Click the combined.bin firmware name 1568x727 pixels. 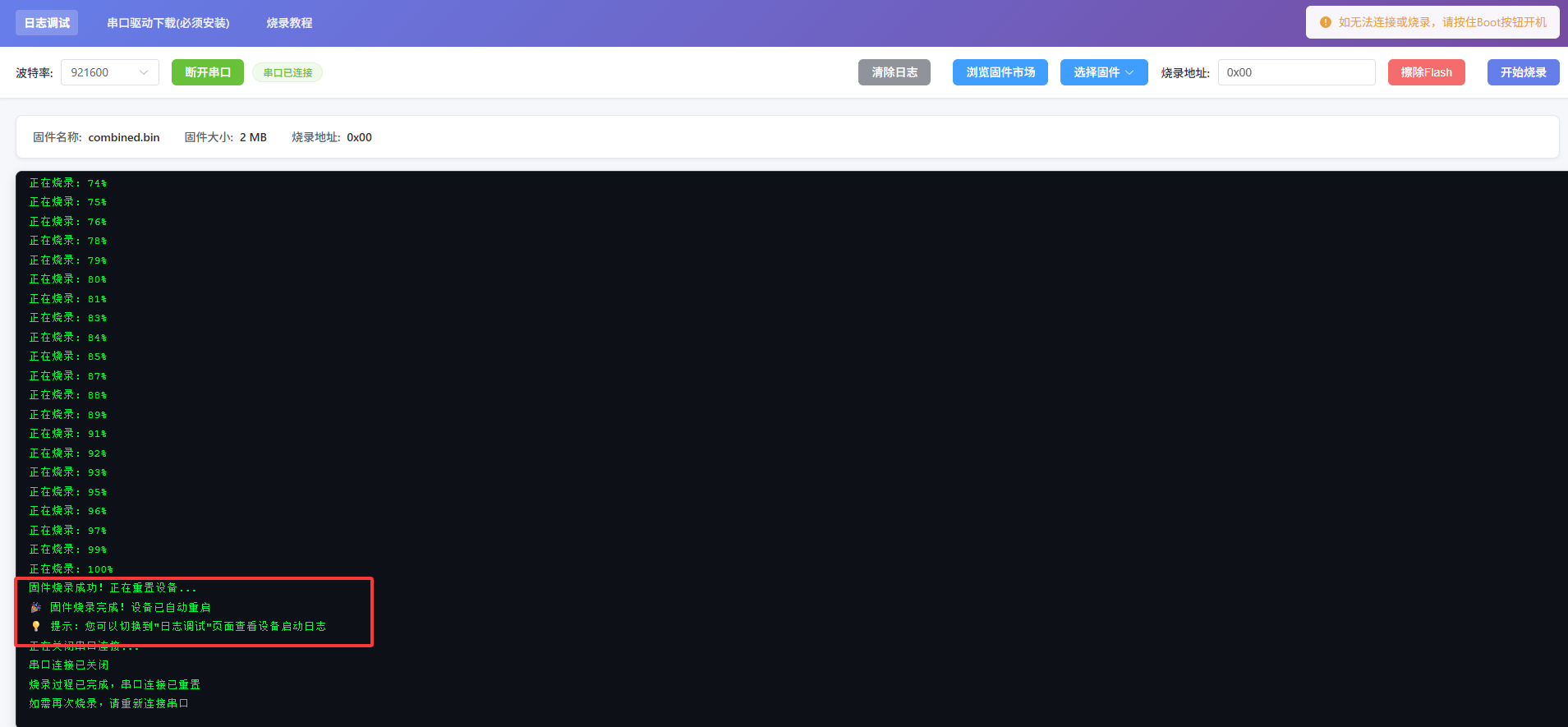click(x=124, y=137)
